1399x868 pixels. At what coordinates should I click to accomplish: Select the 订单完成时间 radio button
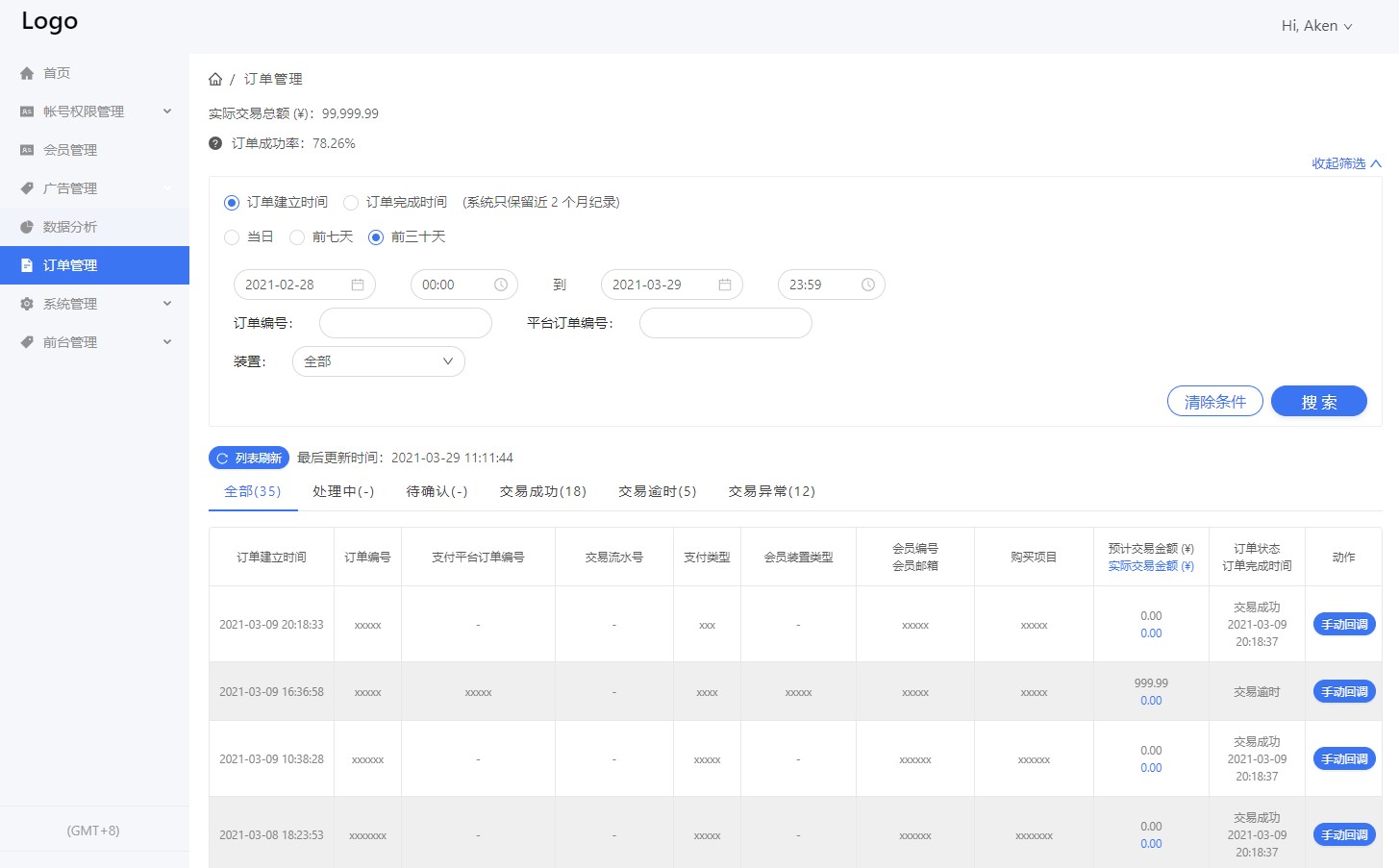point(351,203)
